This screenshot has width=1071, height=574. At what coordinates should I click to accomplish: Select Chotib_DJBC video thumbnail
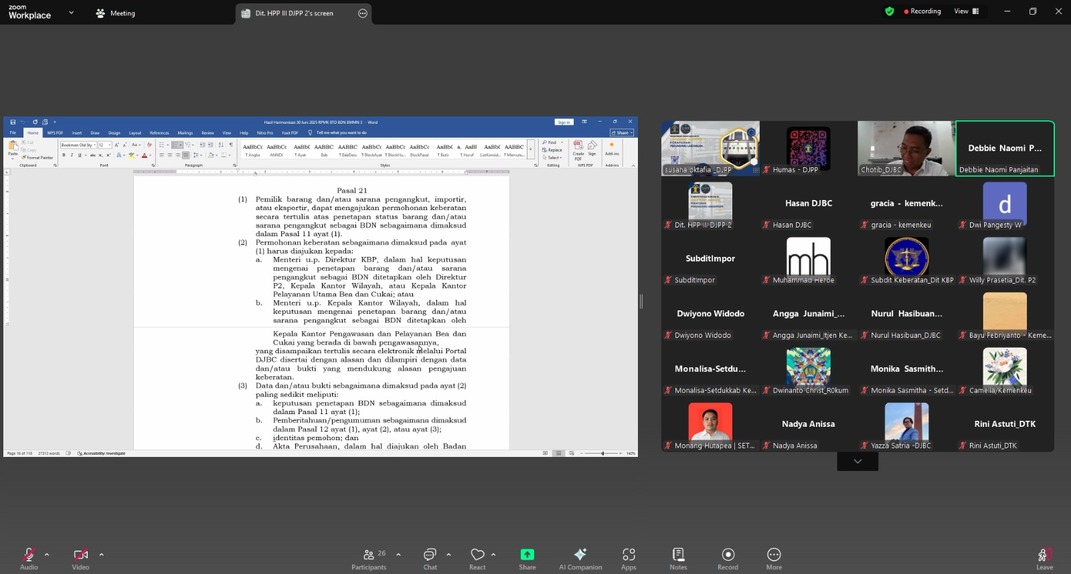click(906, 148)
